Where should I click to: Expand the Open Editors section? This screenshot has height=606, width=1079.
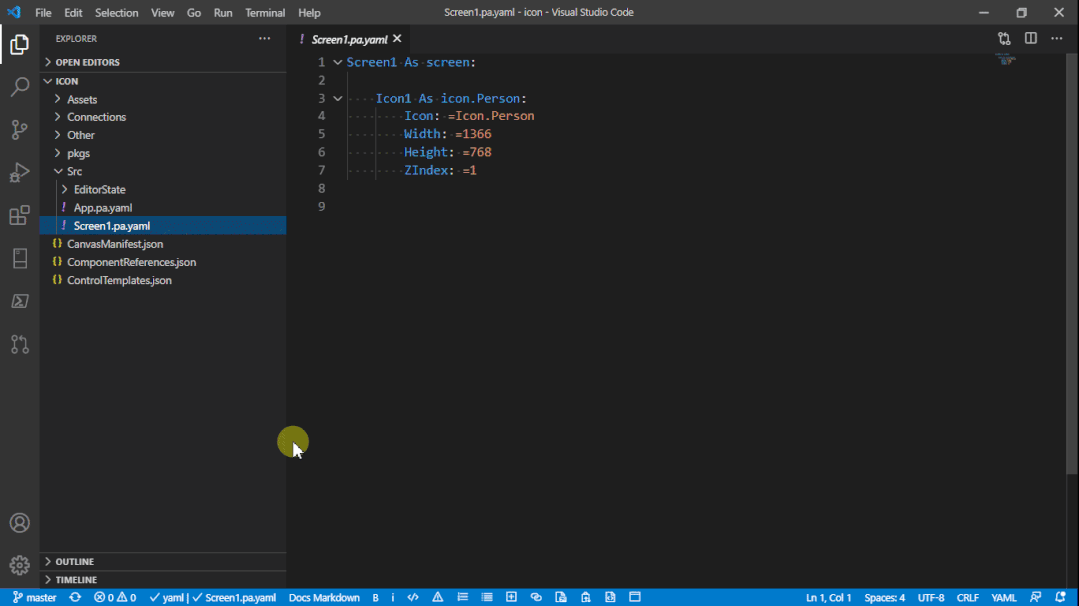click(x=87, y=62)
